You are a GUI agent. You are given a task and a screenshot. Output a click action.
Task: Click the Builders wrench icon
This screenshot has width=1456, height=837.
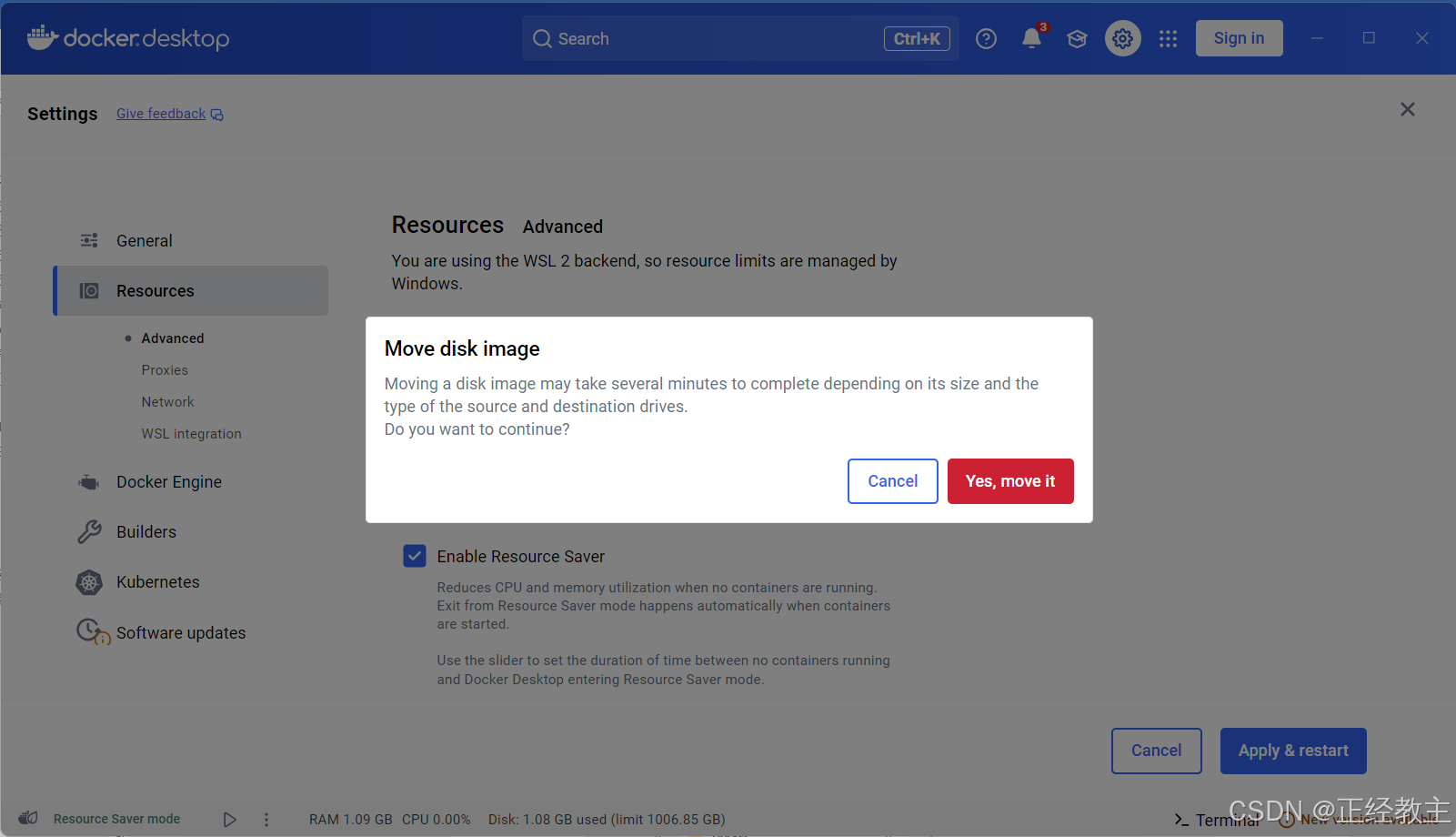pyautogui.click(x=89, y=532)
